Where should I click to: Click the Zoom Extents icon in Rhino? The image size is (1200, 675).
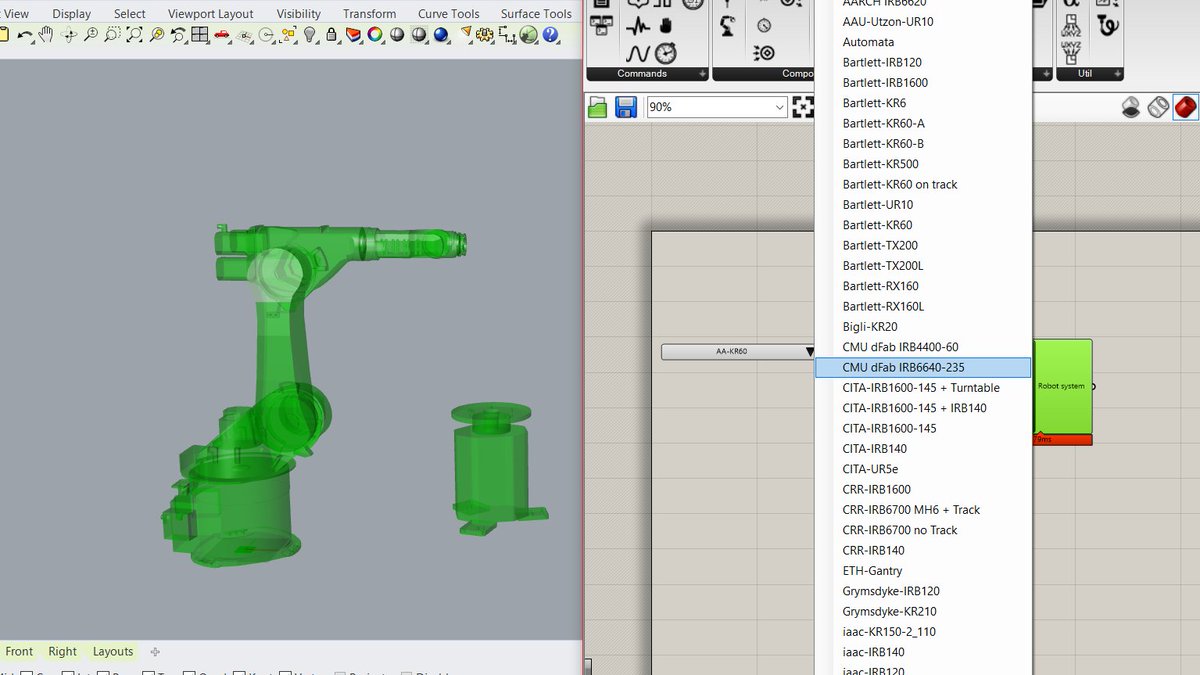click(134, 34)
